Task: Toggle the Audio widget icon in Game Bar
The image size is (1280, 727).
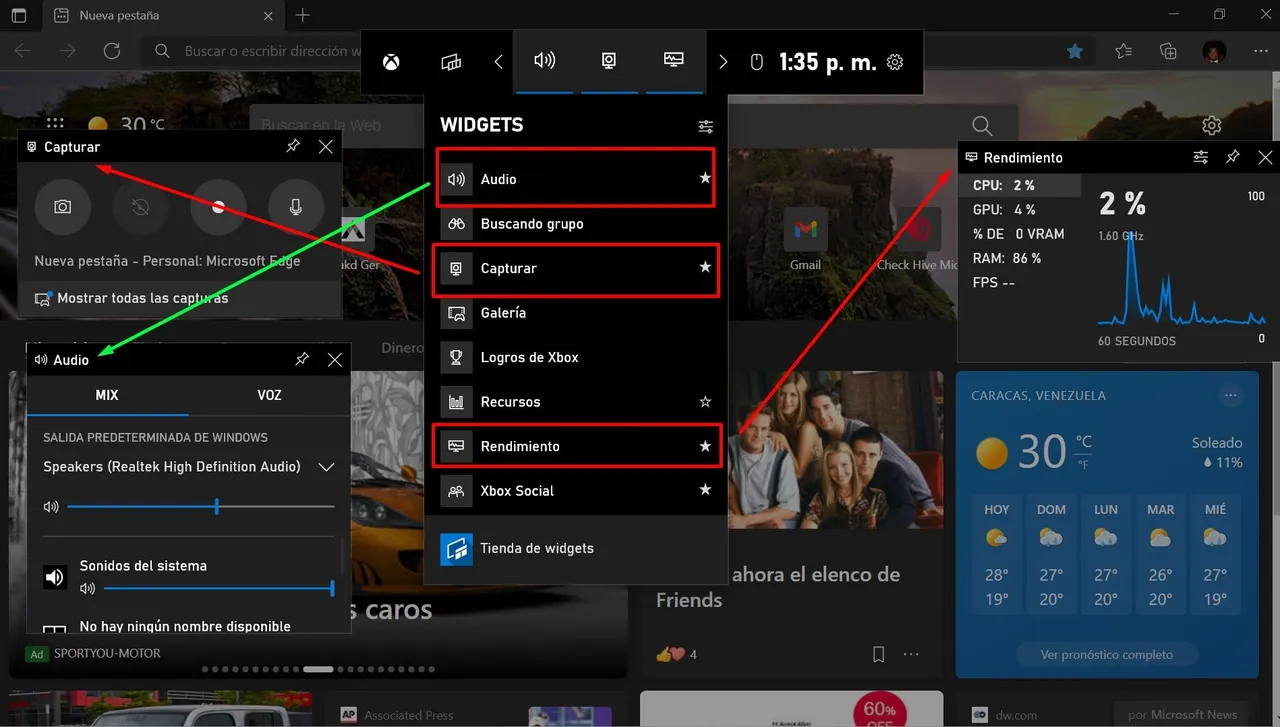Action: coord(544,61)
